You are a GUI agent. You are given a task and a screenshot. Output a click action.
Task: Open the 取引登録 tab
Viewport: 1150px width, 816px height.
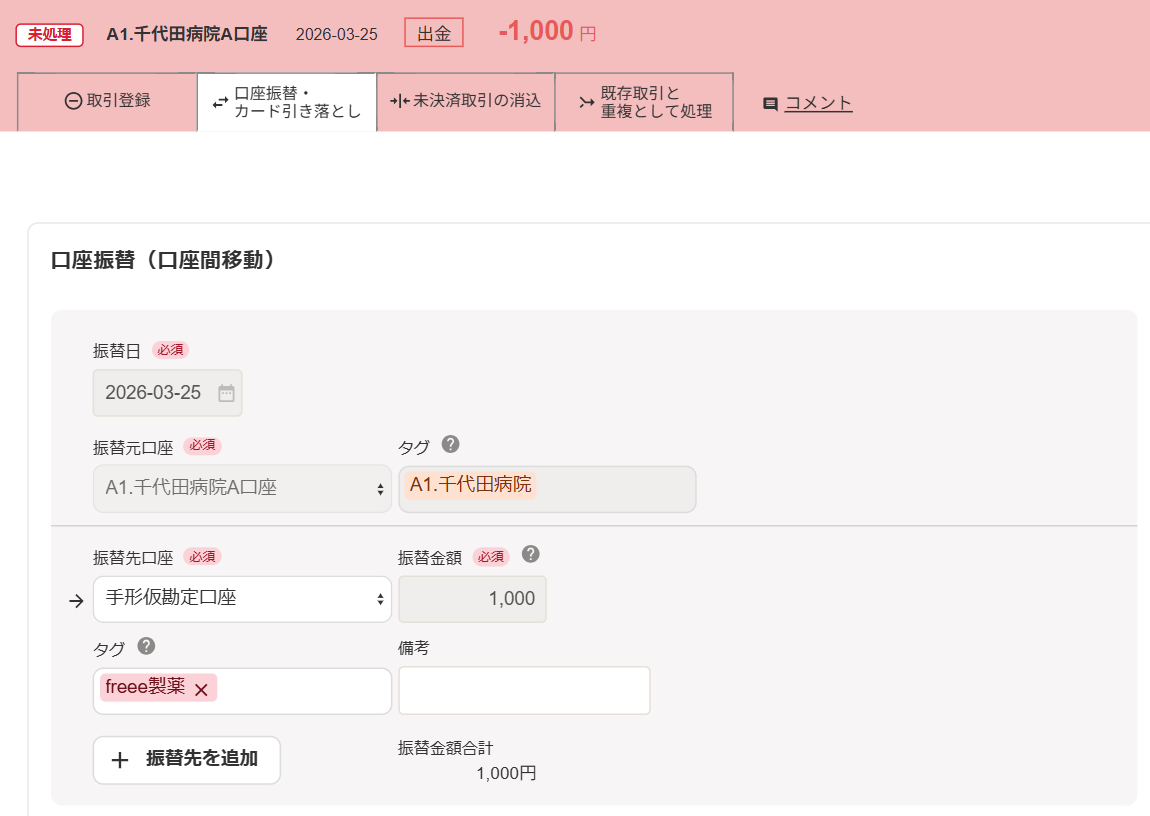click(x=107, y=102)
